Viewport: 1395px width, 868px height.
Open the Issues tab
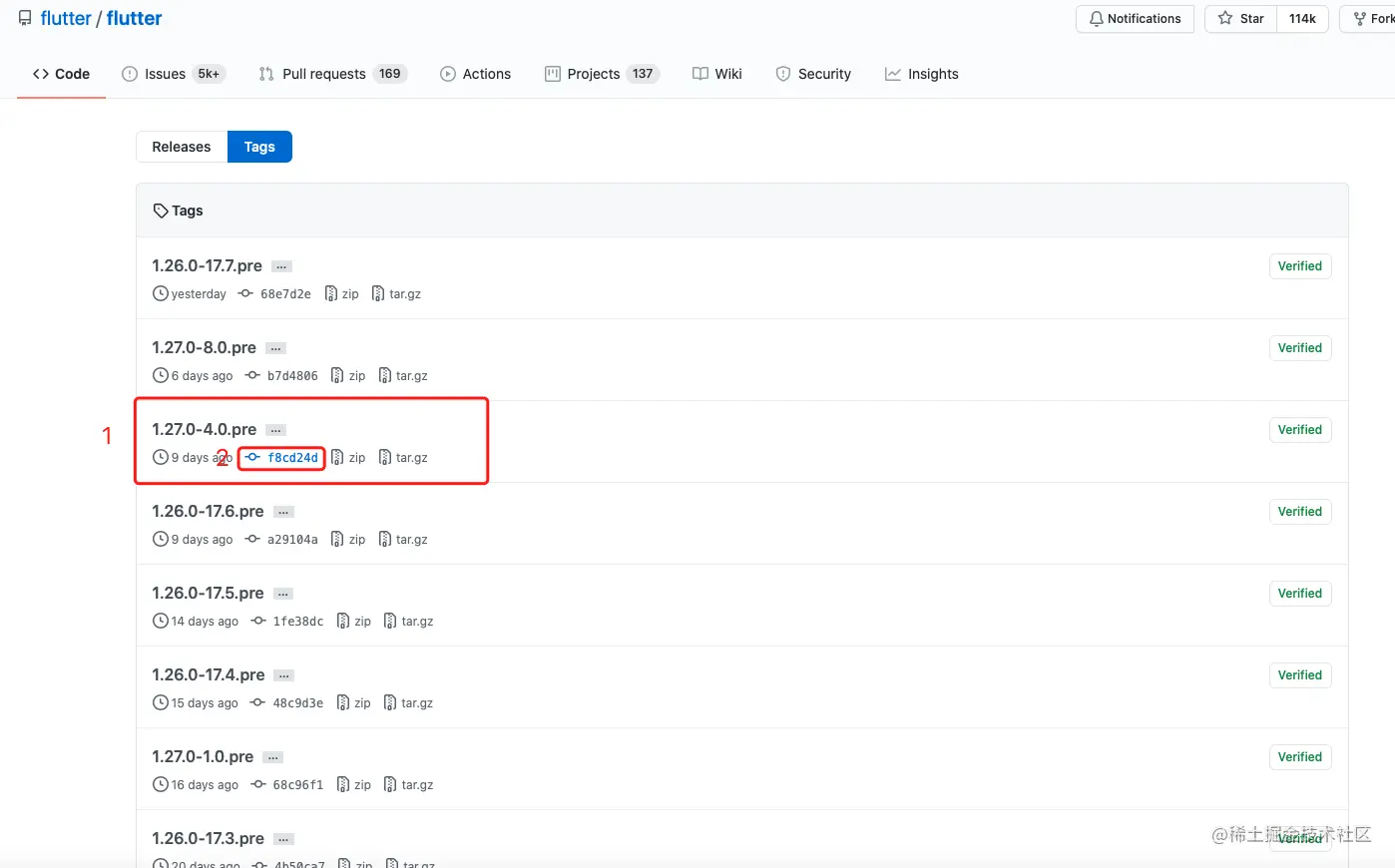(174, 74)
